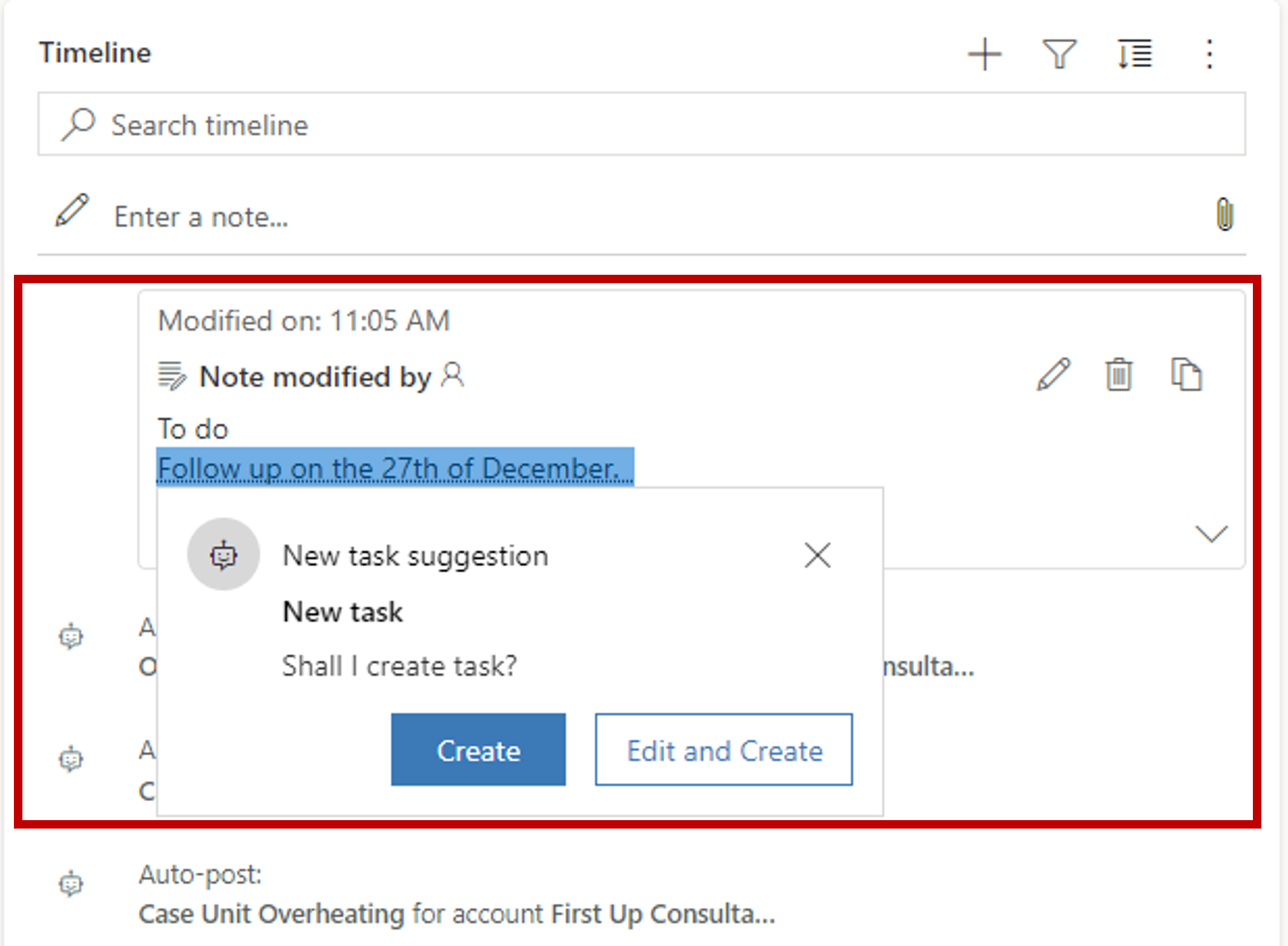Screen dimensions: 1288x946
Task: Click the paperclip attachment icon
Action: point(1224,215)
